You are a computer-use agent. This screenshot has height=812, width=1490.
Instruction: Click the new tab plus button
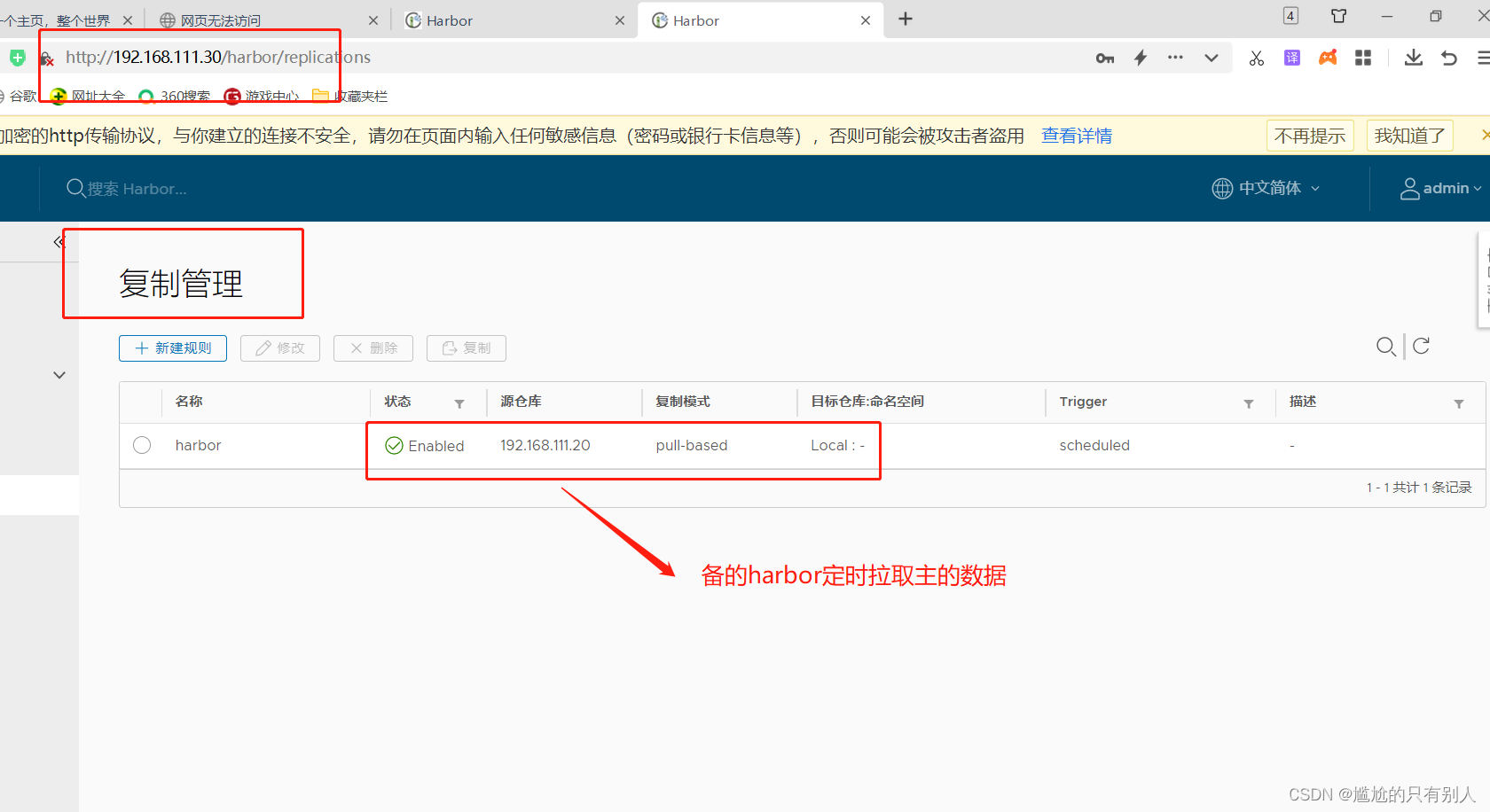pos(906,20)
